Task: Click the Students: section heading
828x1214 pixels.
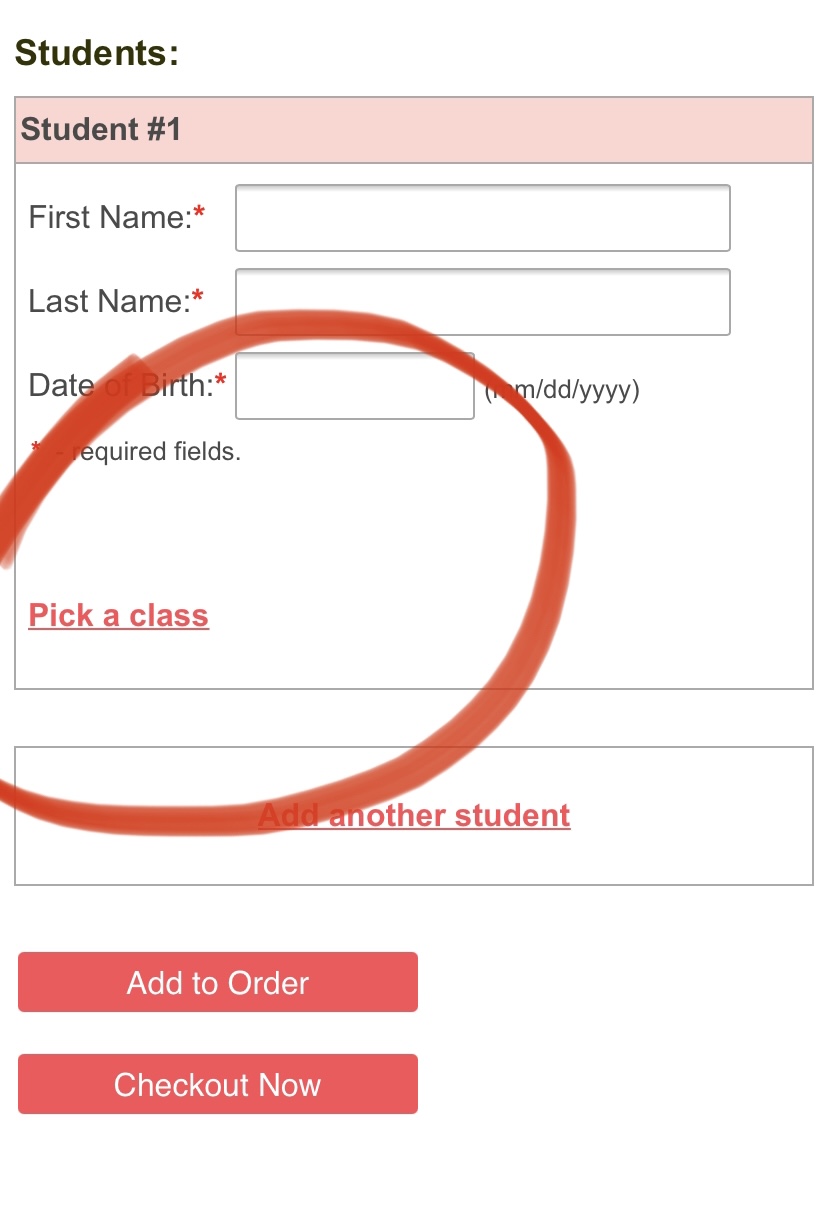Action: 97,52
